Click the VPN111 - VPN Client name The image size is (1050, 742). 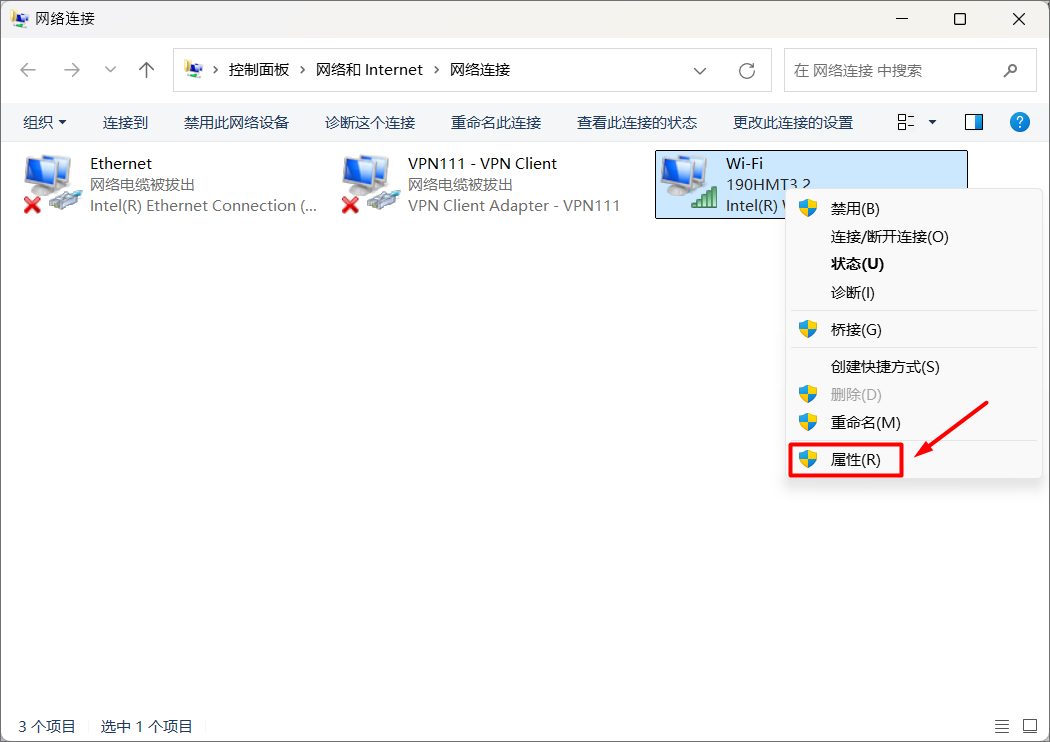(482, 163)
